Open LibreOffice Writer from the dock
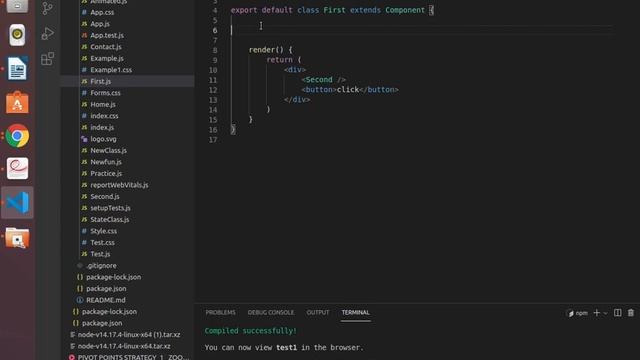640x360 pixels. pyautogui.click(x=17, y=68)
